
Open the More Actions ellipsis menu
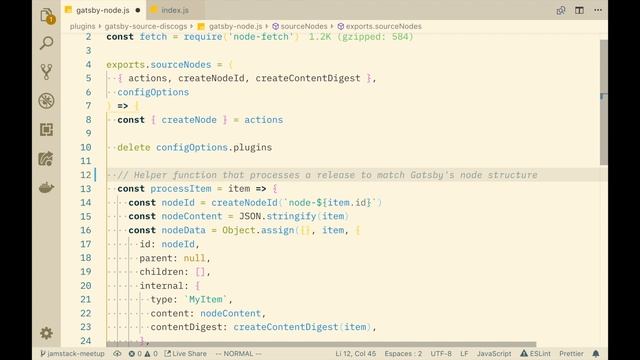(598, 10)
